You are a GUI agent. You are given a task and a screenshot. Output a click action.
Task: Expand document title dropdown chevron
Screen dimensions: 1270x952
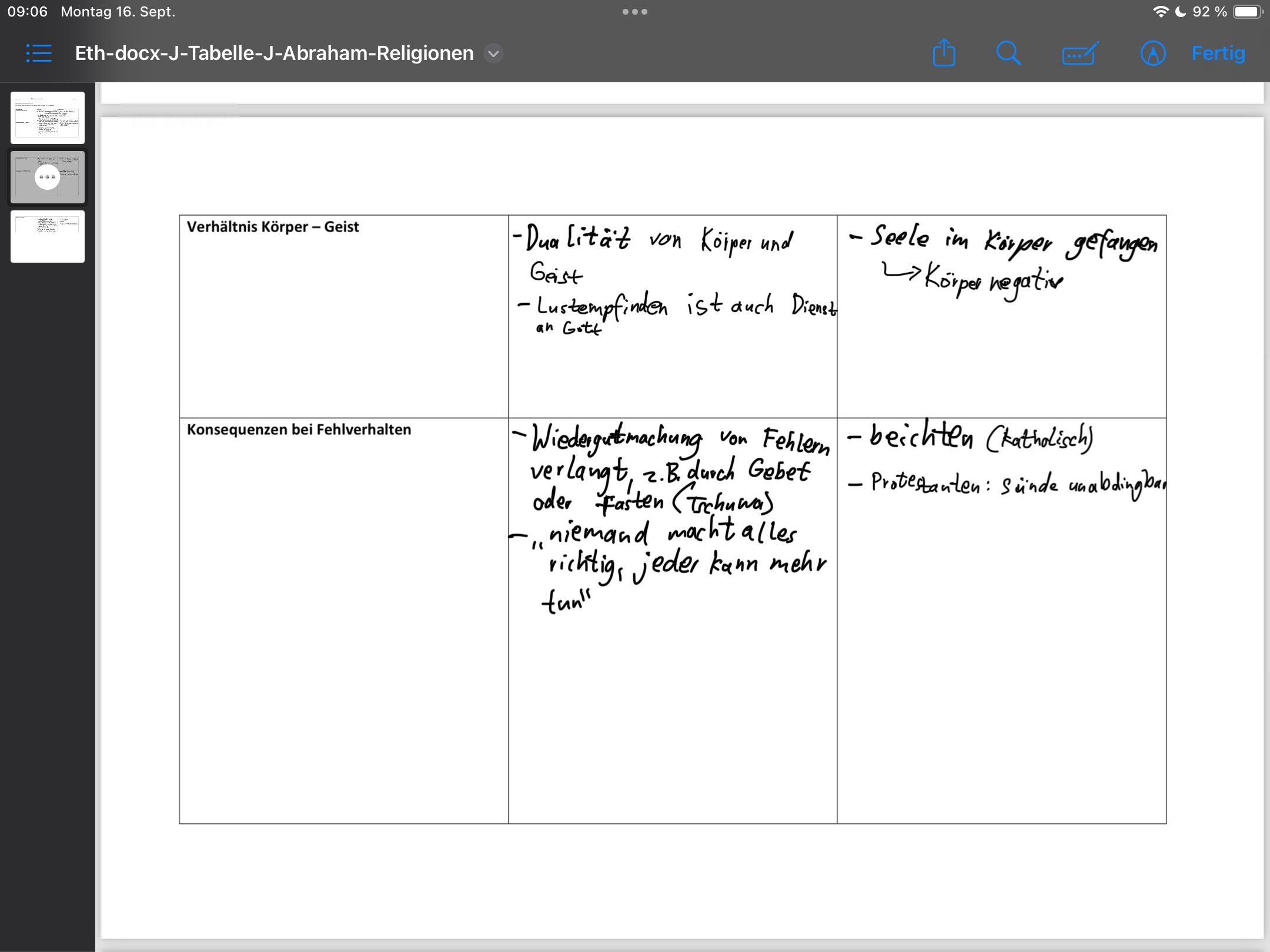pyautogui.click(x=493, y=53)
